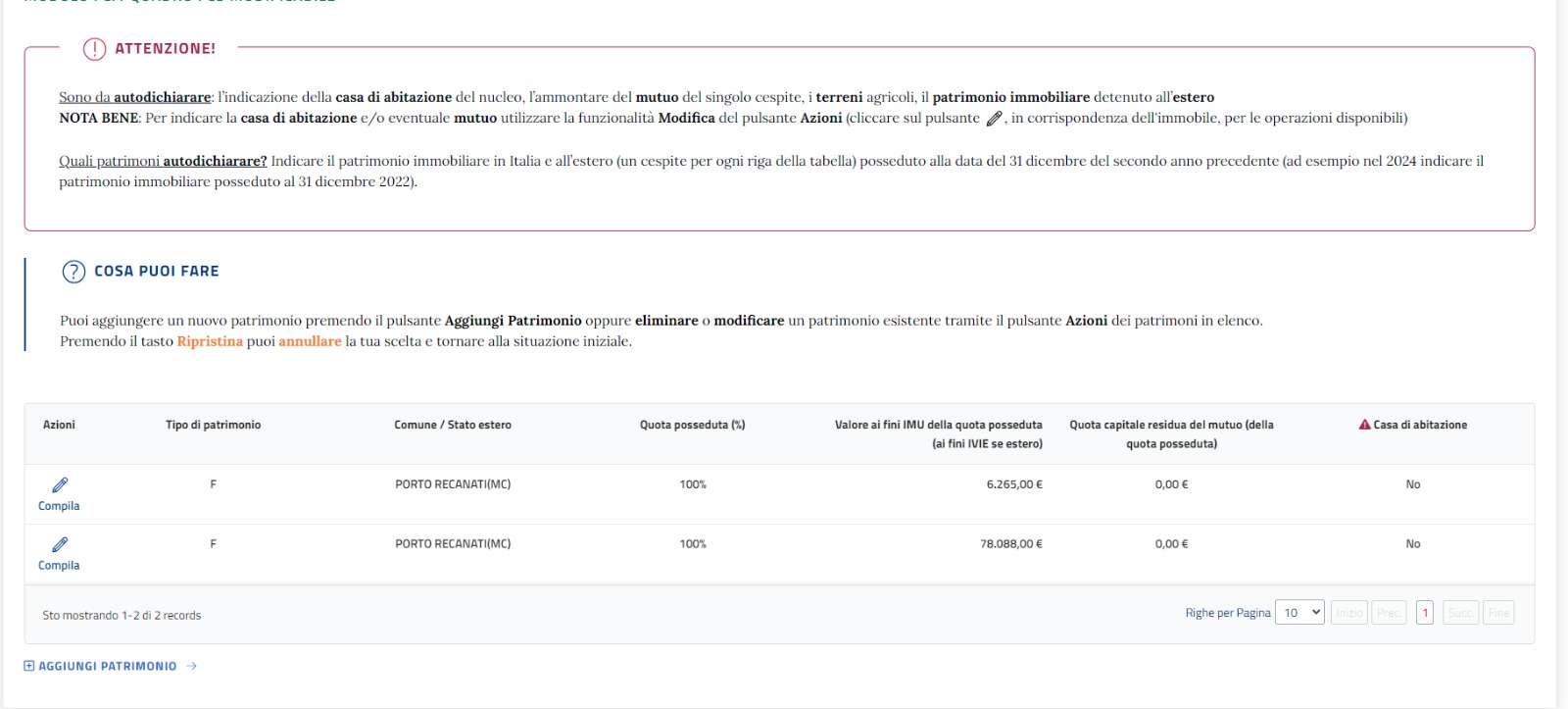Open Righe per Pagina dropdown
Screen dimensions: 1568x709
click(1299, 613)
